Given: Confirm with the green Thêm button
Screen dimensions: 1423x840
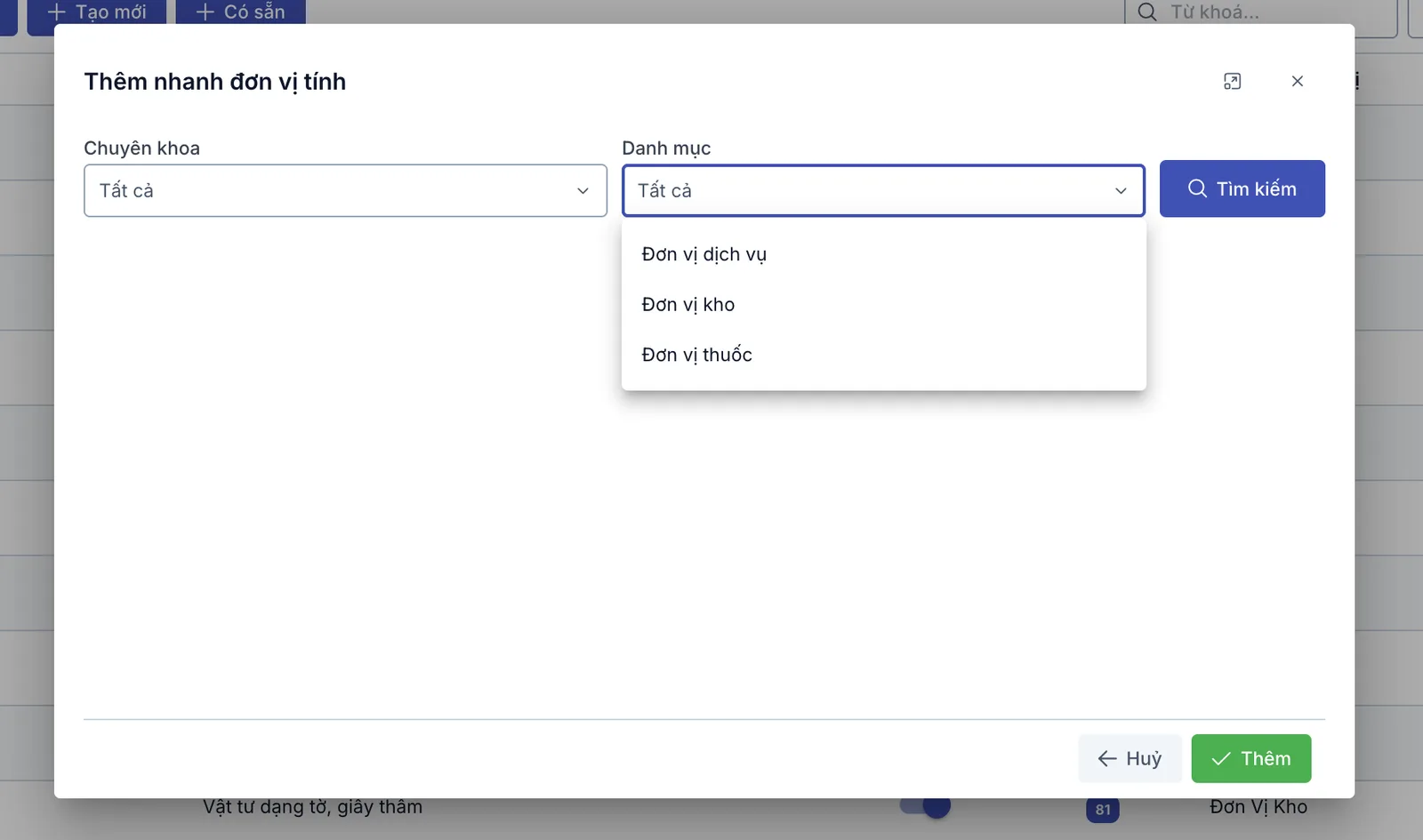Looking at the screenshot, I should click(1250, 758).
